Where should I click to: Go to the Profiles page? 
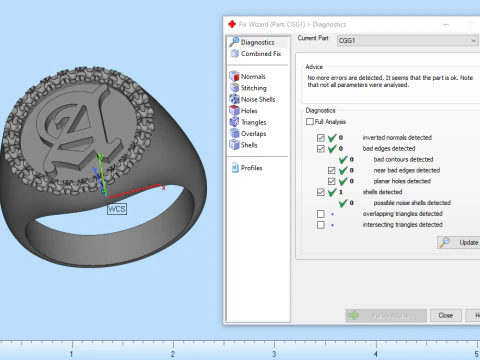point(252,168)
